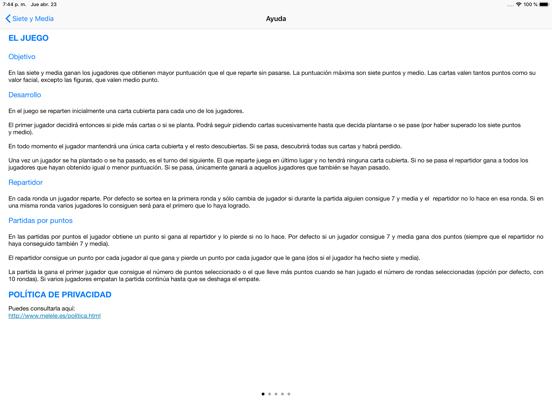Image resolution: width=552 pixels, height=414 pixels.
Task: Click the Objetivo subheading
Action: click(x=22, y=57)
